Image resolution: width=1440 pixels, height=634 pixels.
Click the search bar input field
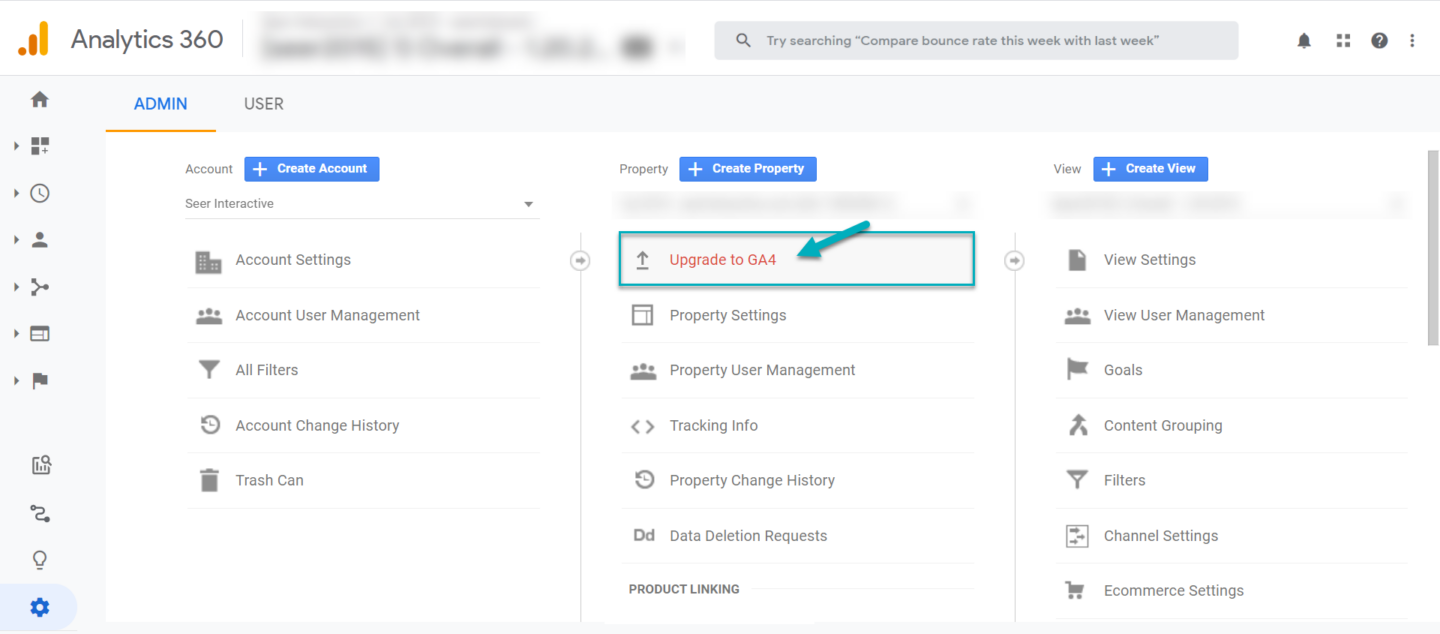[x=975, y=41]
